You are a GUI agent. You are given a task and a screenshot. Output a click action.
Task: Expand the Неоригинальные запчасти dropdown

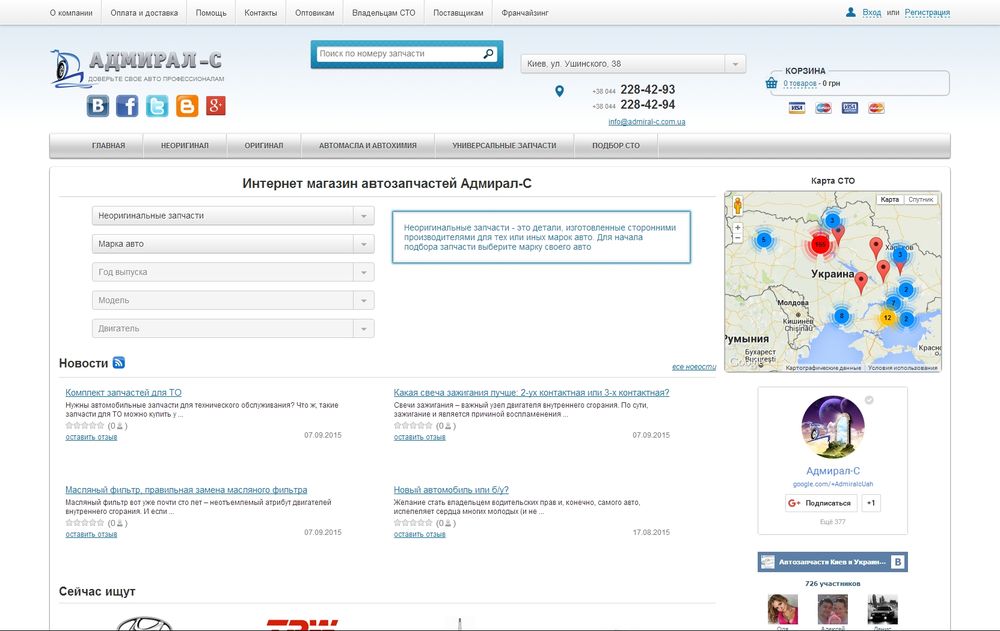[233, 216]
